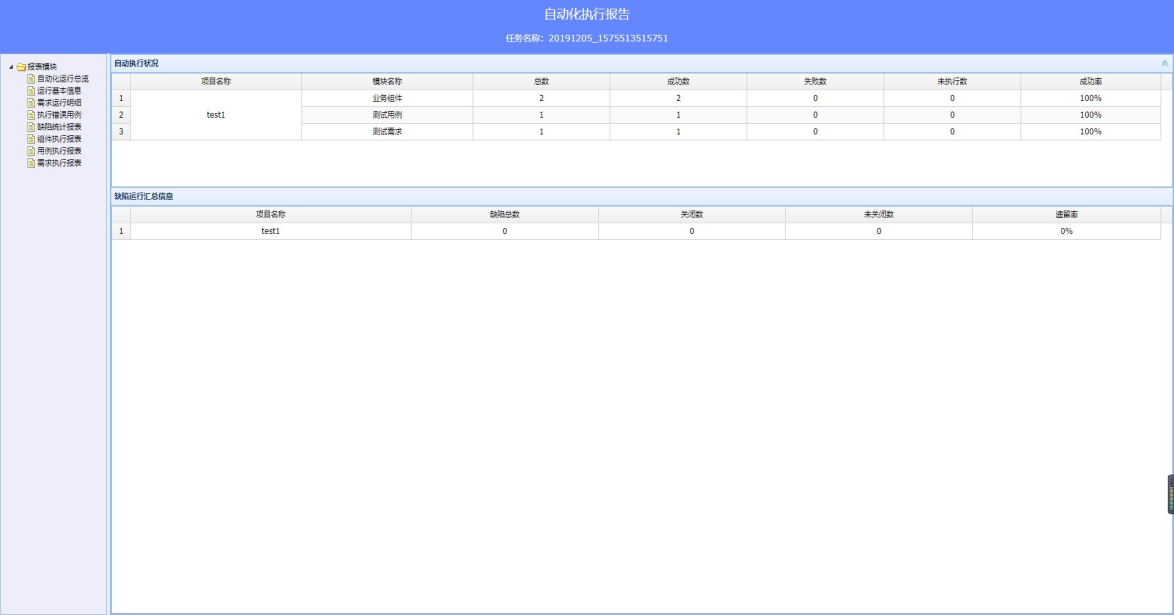The image size is (1174, 615).
Task: Open the 用例执行报表 report
Action: pos(59,151)
